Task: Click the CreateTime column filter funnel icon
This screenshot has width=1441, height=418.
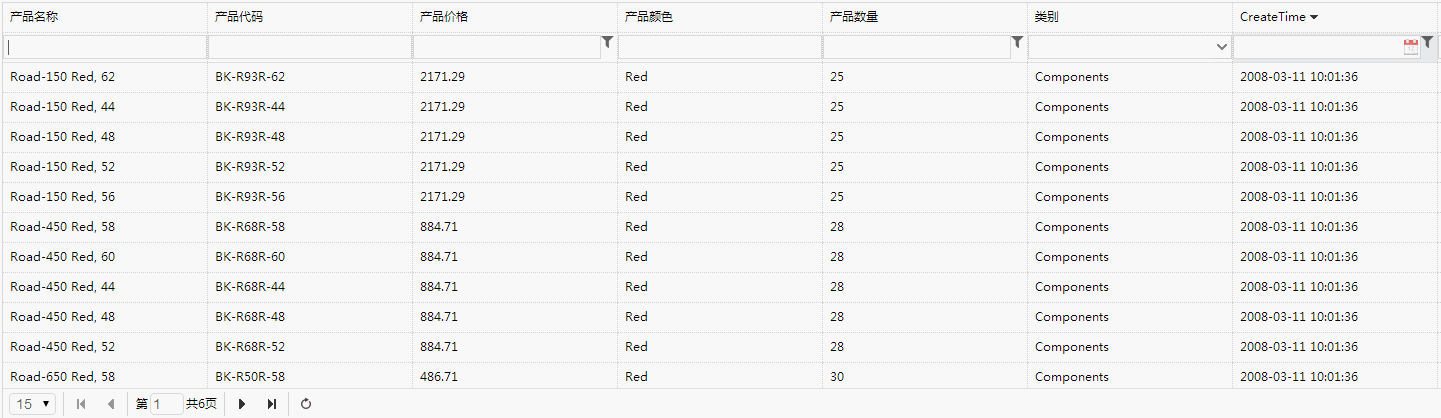Action: (1428, 42)
